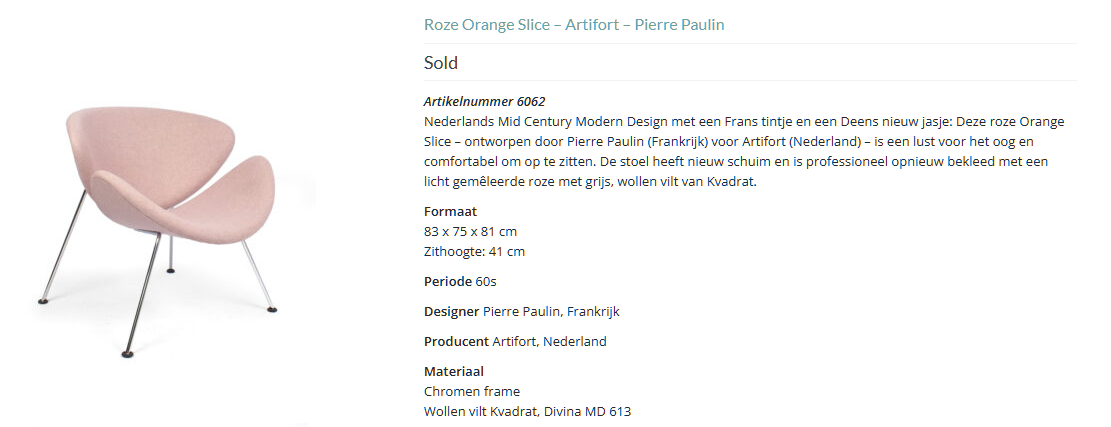Click the Materiaal heading

(454, 371)
